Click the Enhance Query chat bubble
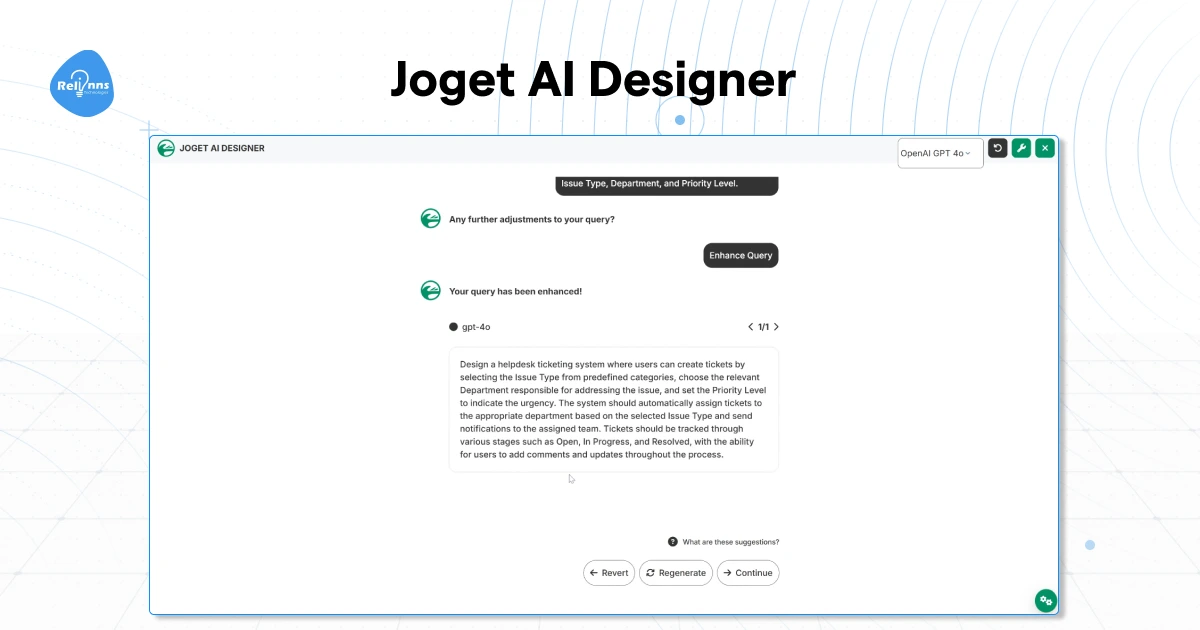Image resolution: width=1200 pixels, height=630 pixels. coord(741,255)
